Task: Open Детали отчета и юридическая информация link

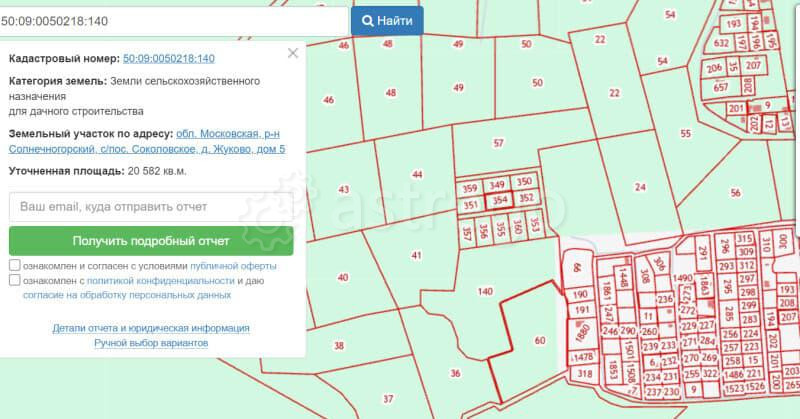Action: point(151,328)
